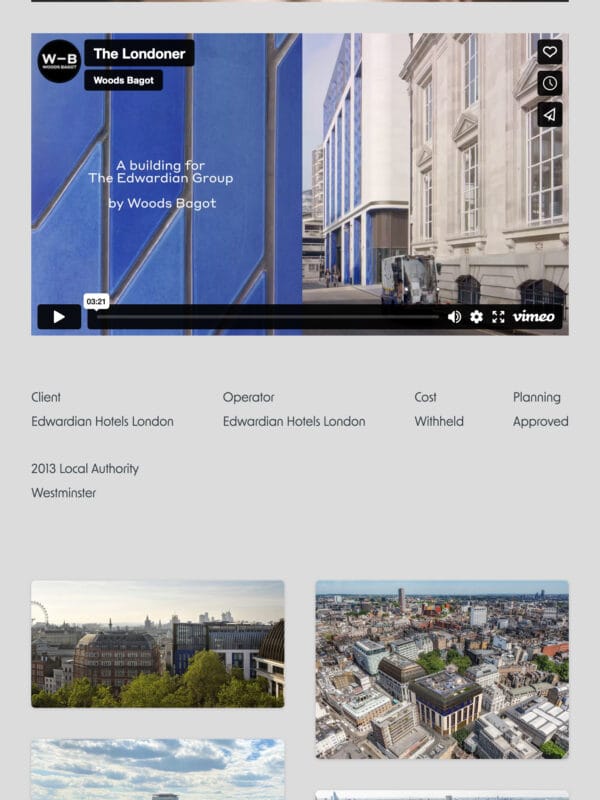Click the 03:21 duration tooltip
Image resolution: width=600 pixels, height=800 pixels.
pyautogui.click(x=96, y=302)
